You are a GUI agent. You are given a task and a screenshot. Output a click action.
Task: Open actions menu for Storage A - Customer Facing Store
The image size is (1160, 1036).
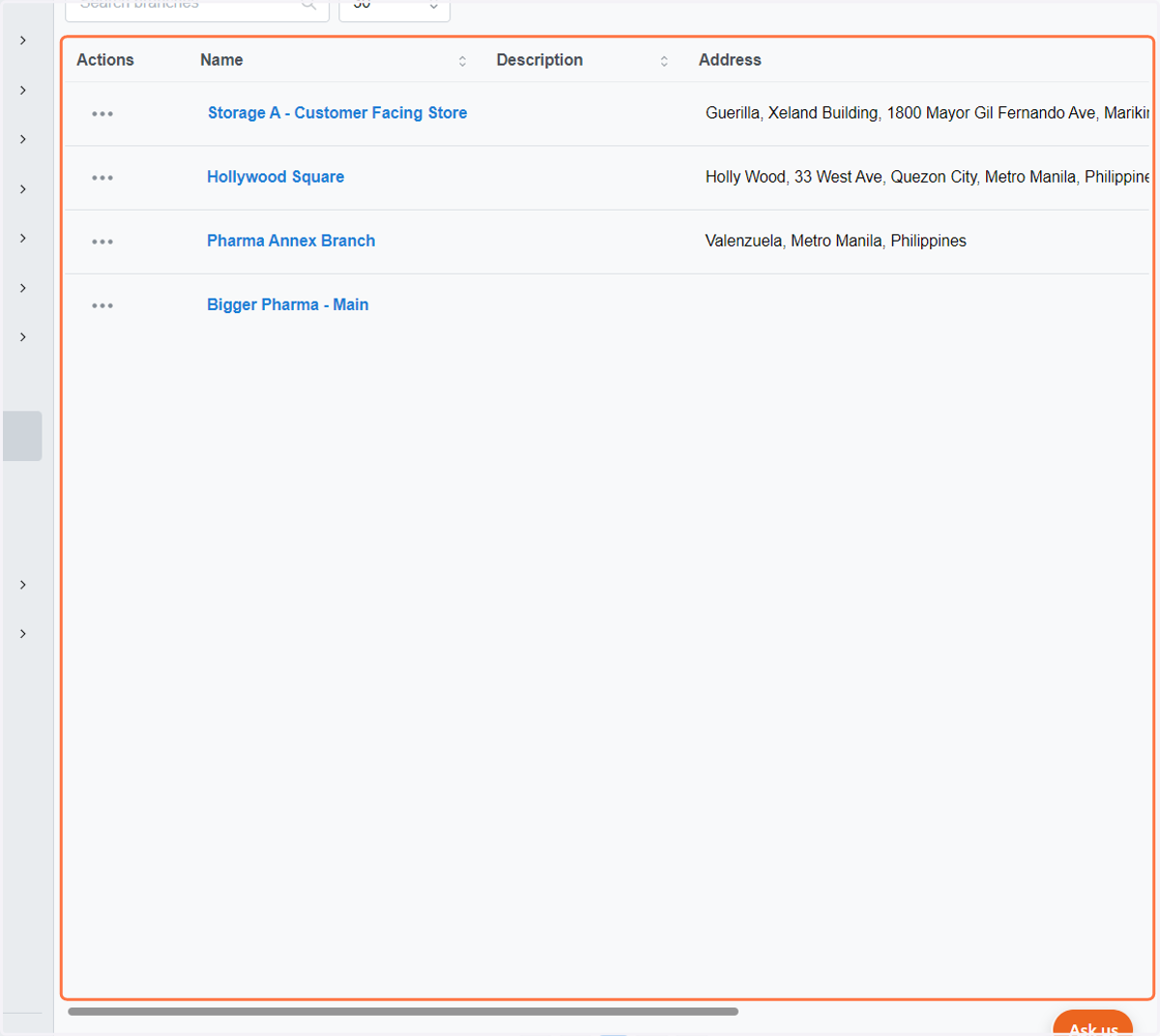(102, 114)
